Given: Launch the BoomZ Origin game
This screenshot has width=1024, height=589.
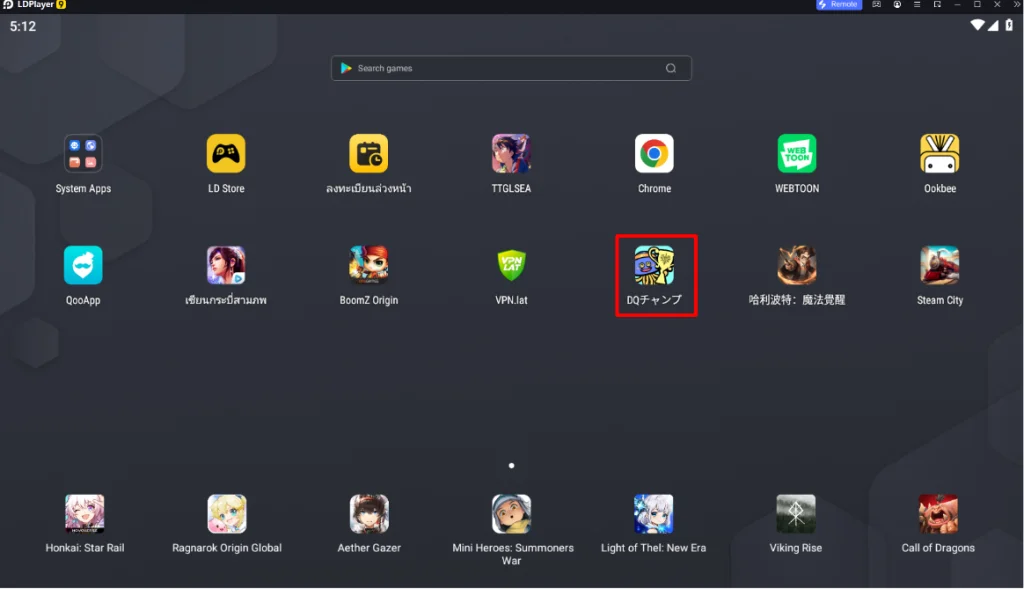Looking at the screenshot, I should (x=368, y=265).
